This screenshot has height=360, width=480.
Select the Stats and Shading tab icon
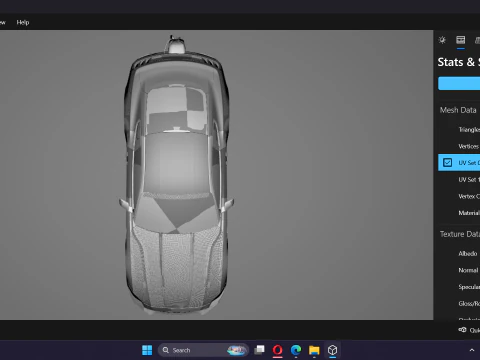pyautogui.click(x=461, y=40)
